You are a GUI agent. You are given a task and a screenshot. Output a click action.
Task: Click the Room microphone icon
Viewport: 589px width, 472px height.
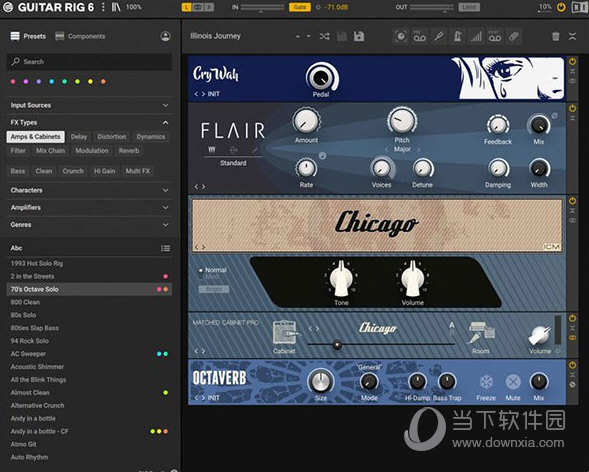[482, 332]
